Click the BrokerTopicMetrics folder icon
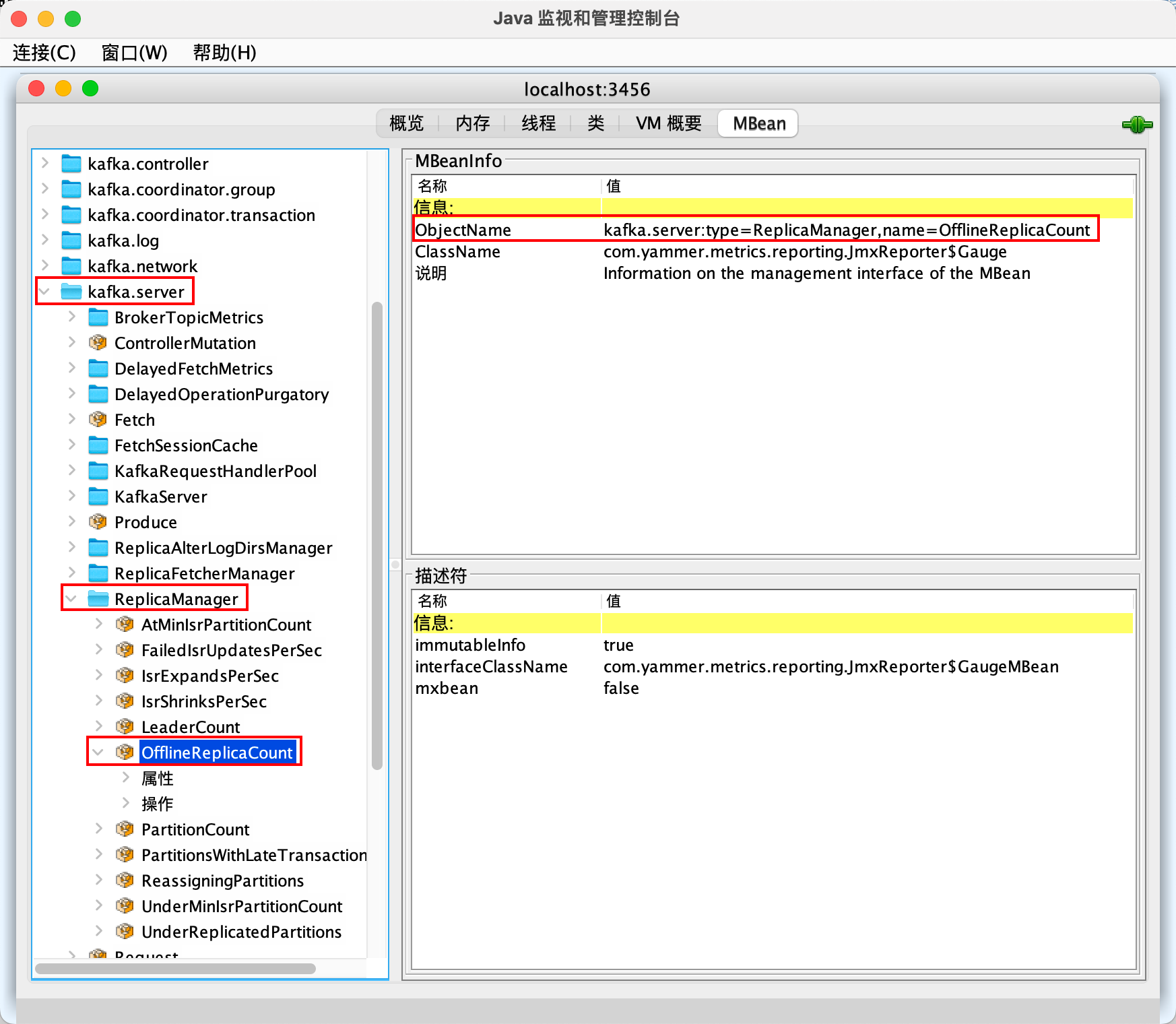 tap(98, 317)
